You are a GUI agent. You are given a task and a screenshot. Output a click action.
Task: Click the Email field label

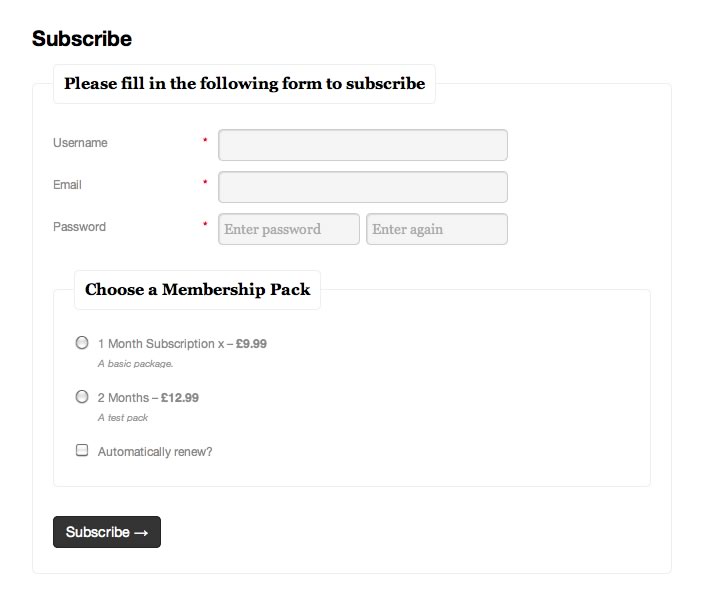(x=67, y=185)
